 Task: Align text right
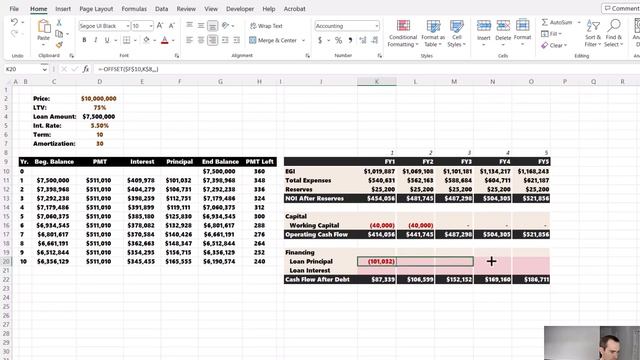pyautogui.click(x=212, y=40)
